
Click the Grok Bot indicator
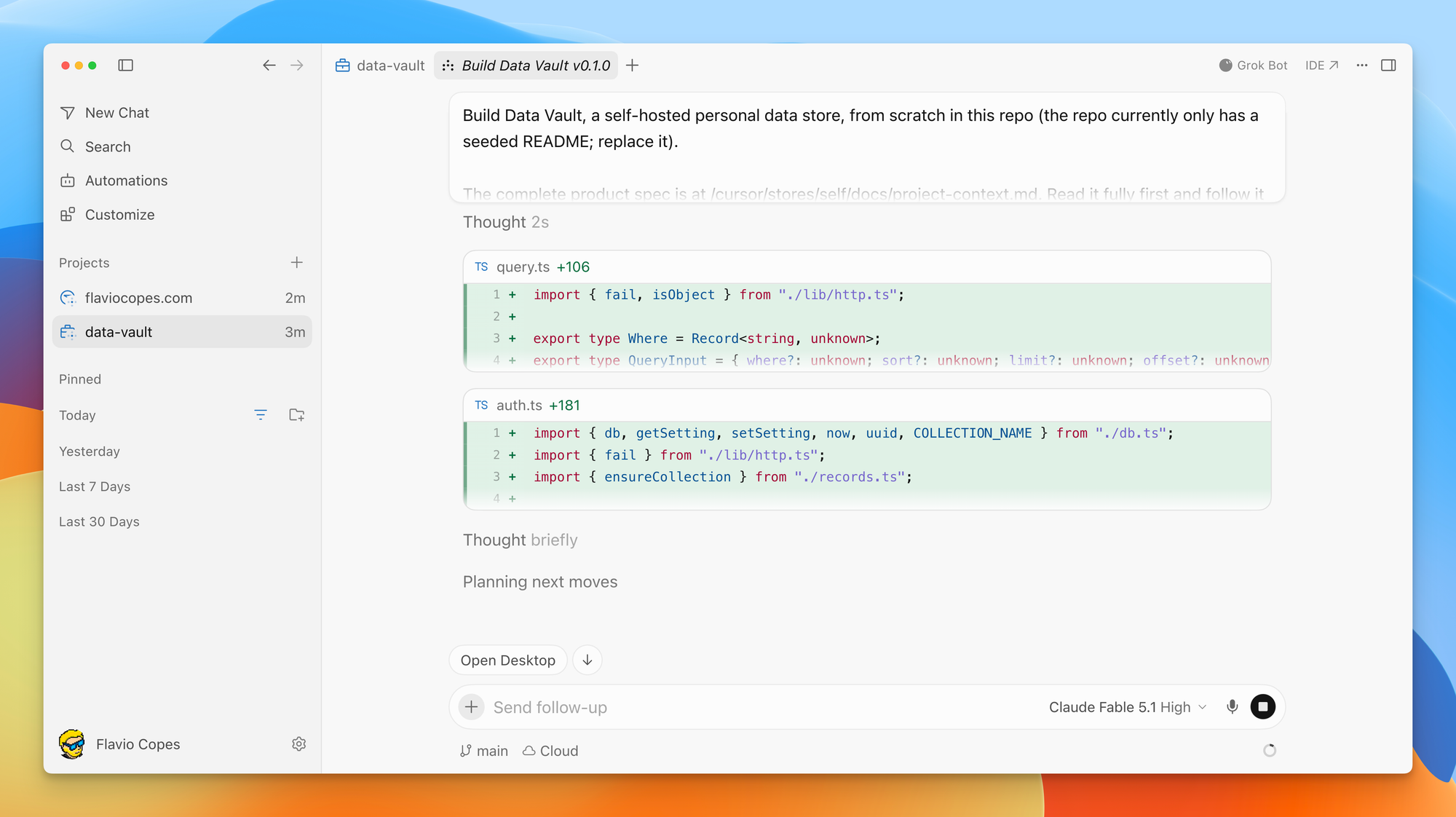pyautogui.click(x=1253, y=66)
